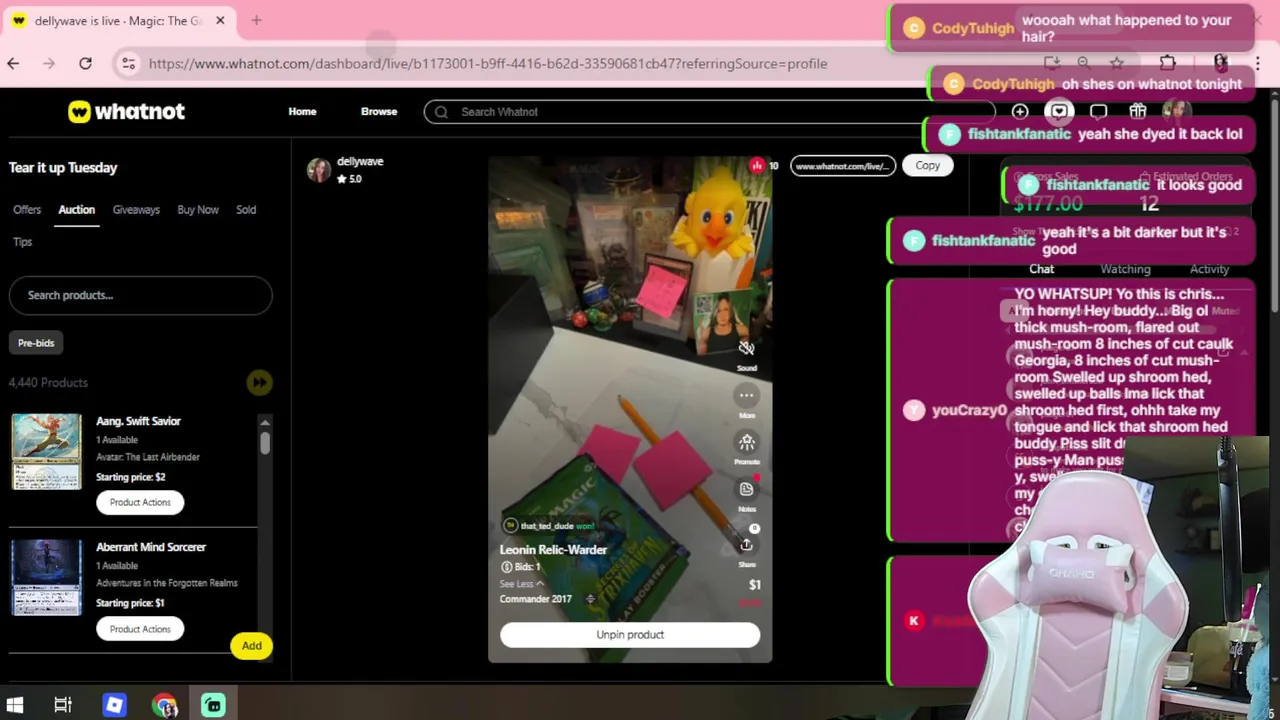Open the green app icon on taskbar
The image size is (1280, 720).
click(213, 705)
